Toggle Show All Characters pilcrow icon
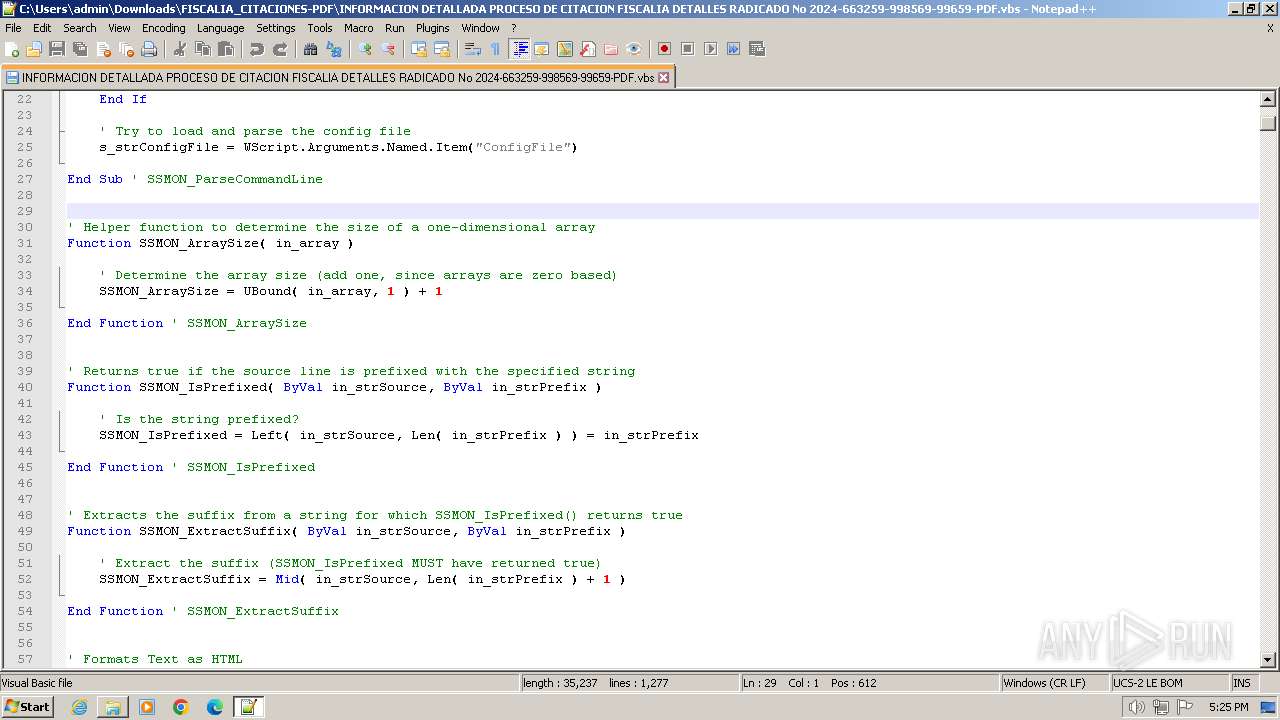 point(496,49)
